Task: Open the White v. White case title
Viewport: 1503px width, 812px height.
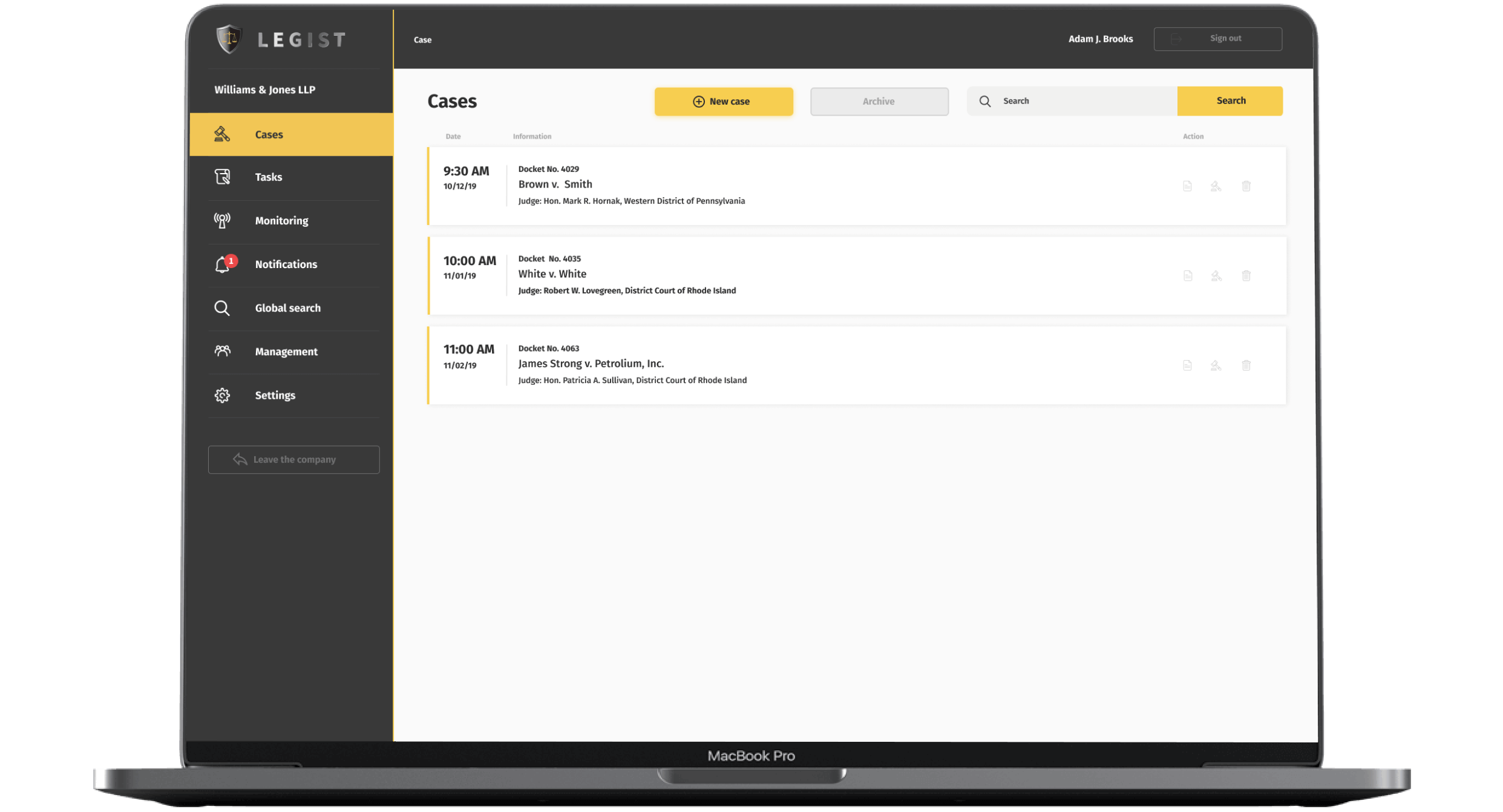Action: [x=552, y=273]
